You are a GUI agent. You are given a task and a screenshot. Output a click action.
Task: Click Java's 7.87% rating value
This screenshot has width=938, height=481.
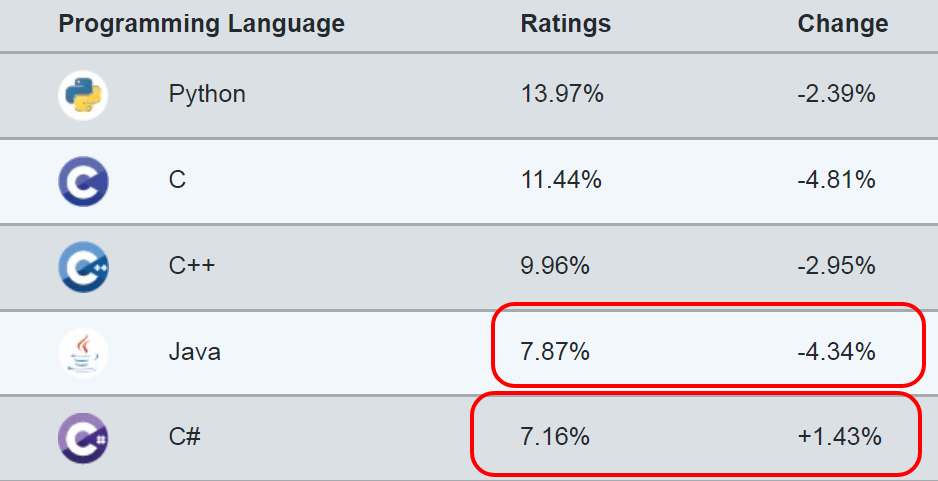point(555,352)
